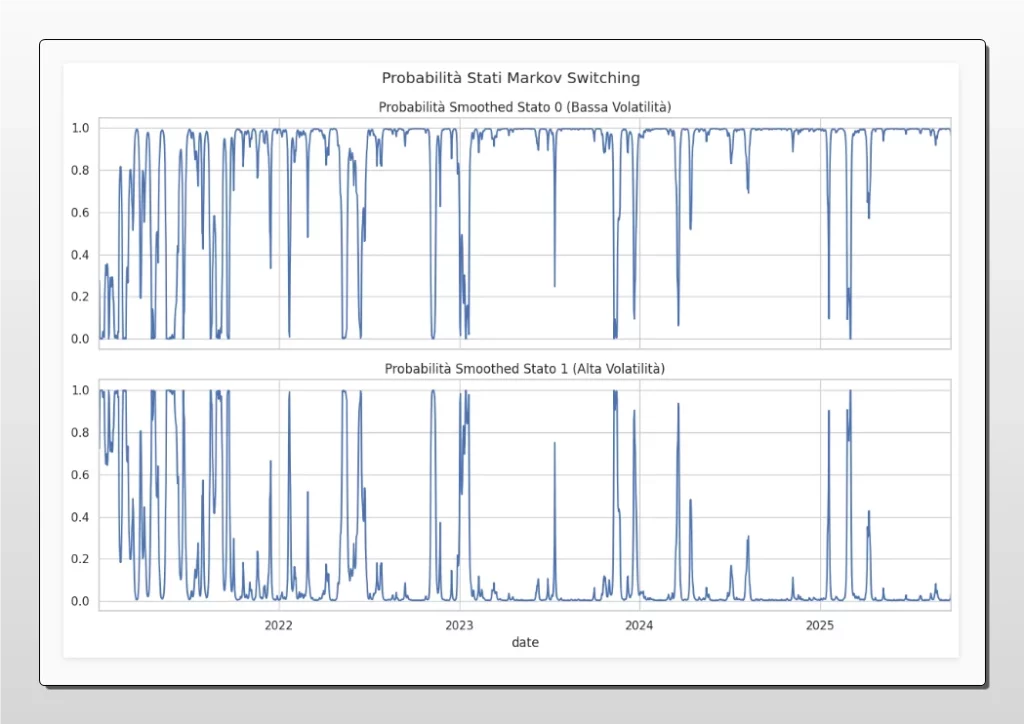Image resolution: width=1024 pixels, height=724 pixels.
Task: Select the 0.8 y-axis tick of bottom chart
Action: [80, 433]
